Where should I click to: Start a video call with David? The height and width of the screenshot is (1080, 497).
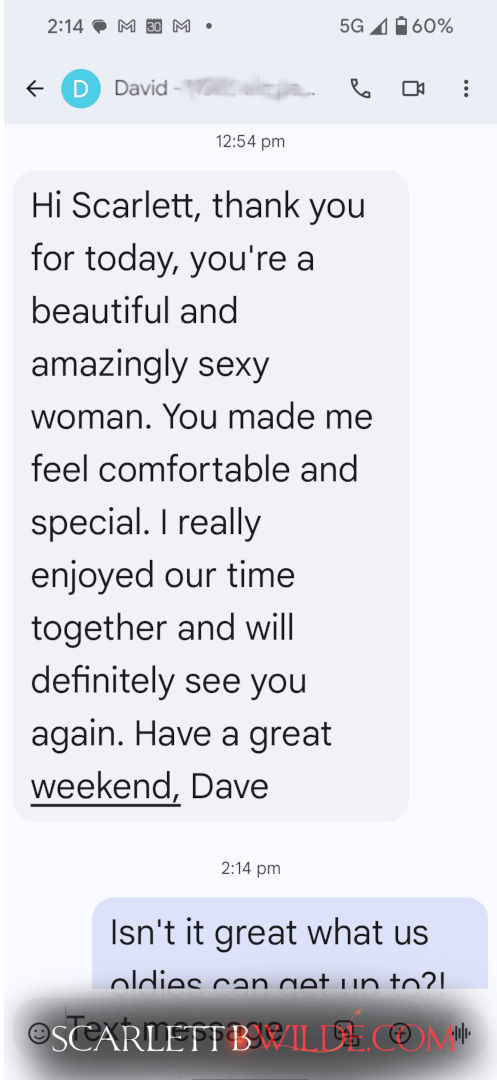point(413,88)
